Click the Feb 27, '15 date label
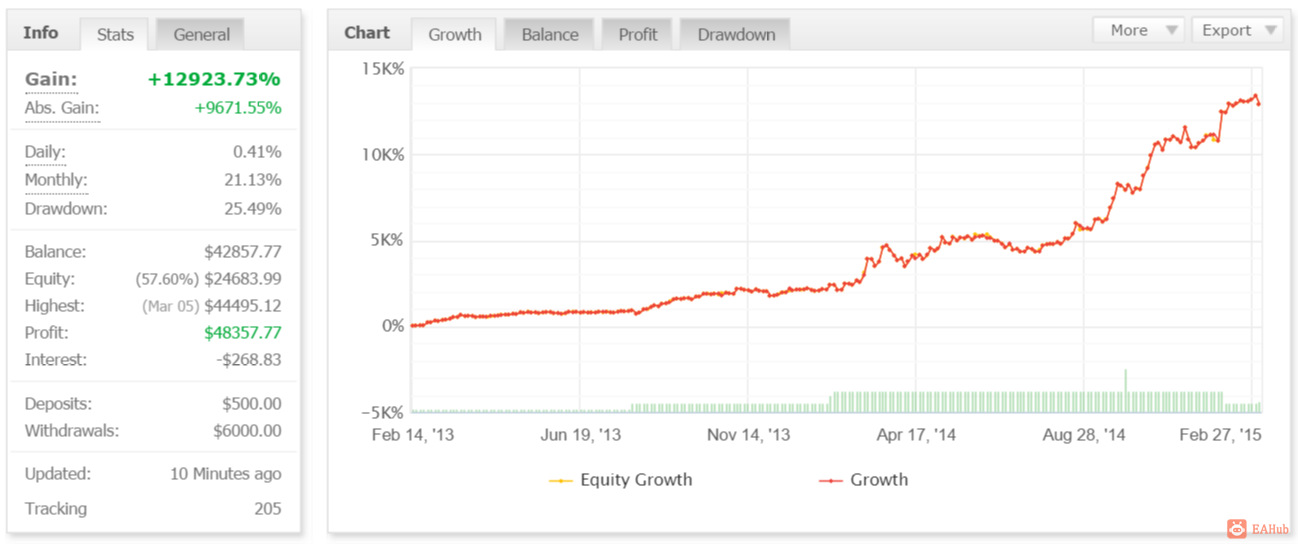Screen dimensions: 1298x544 click(1219, 435)
